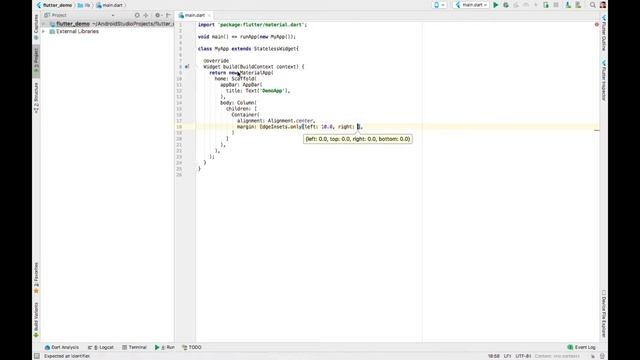Click the status bar lock icon

click(593, 356)
